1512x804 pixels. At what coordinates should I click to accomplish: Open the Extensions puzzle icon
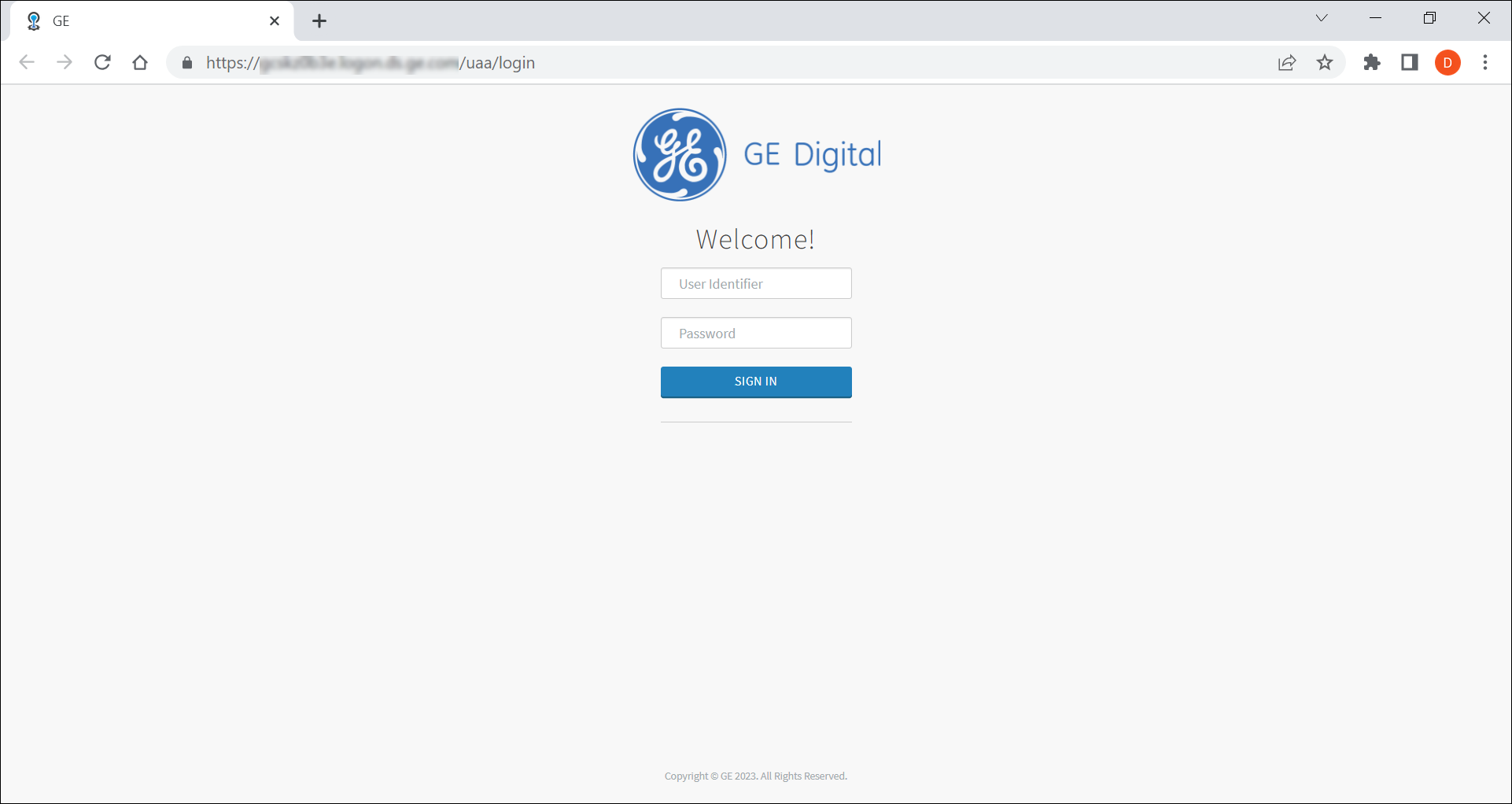tap(1372, 63)
